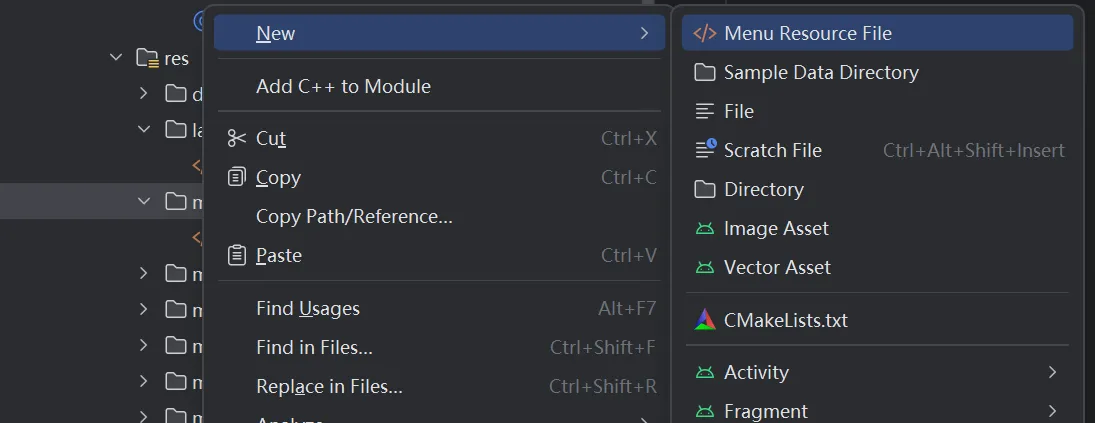Click the Image Asset Android icon
Image resolution: width=1095 pixels, height=423 pixels.
coord(705,228)
